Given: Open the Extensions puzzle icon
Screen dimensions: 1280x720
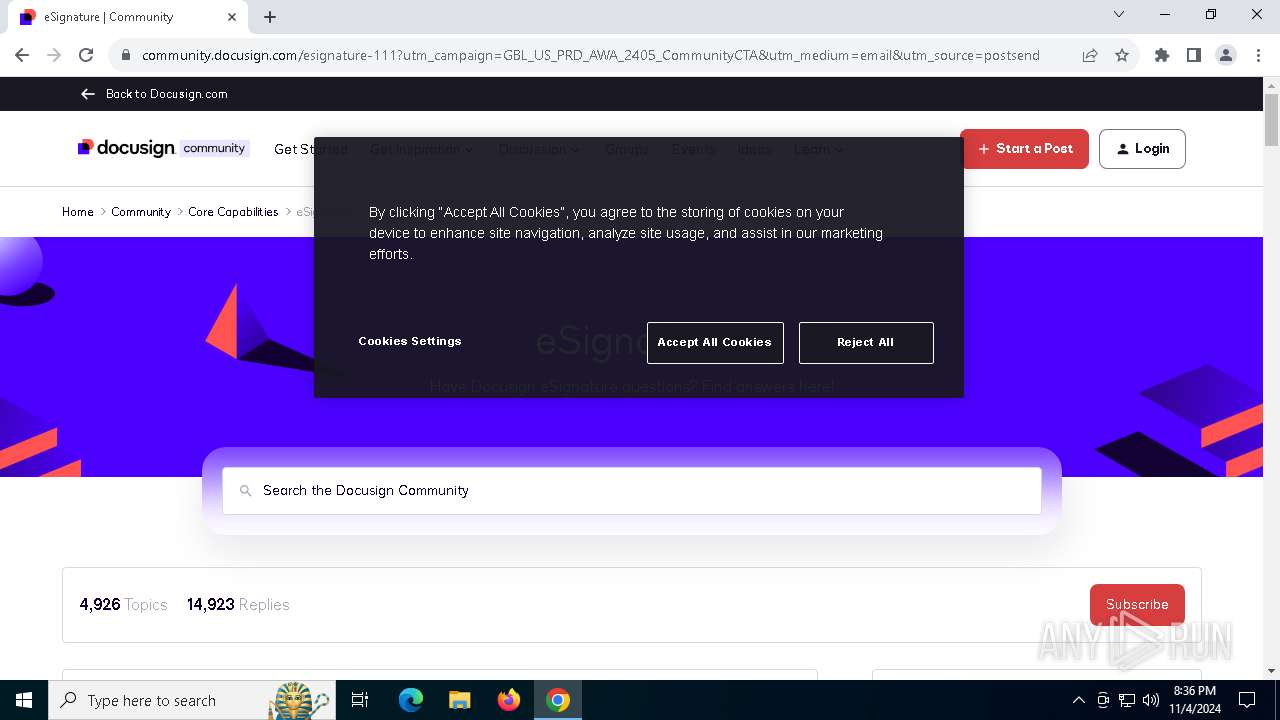Looking at the screenshot, I should (x=1162, y=56).
